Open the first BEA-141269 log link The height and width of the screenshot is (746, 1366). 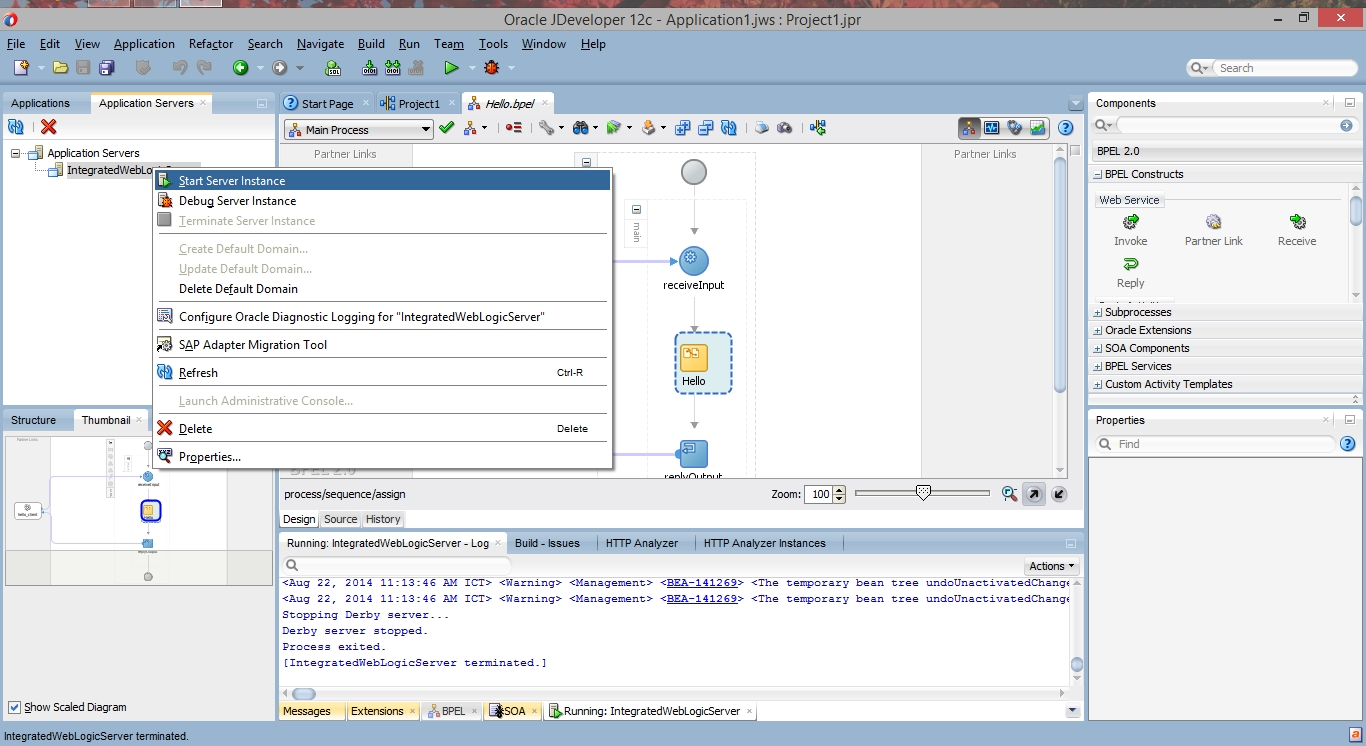702,583
